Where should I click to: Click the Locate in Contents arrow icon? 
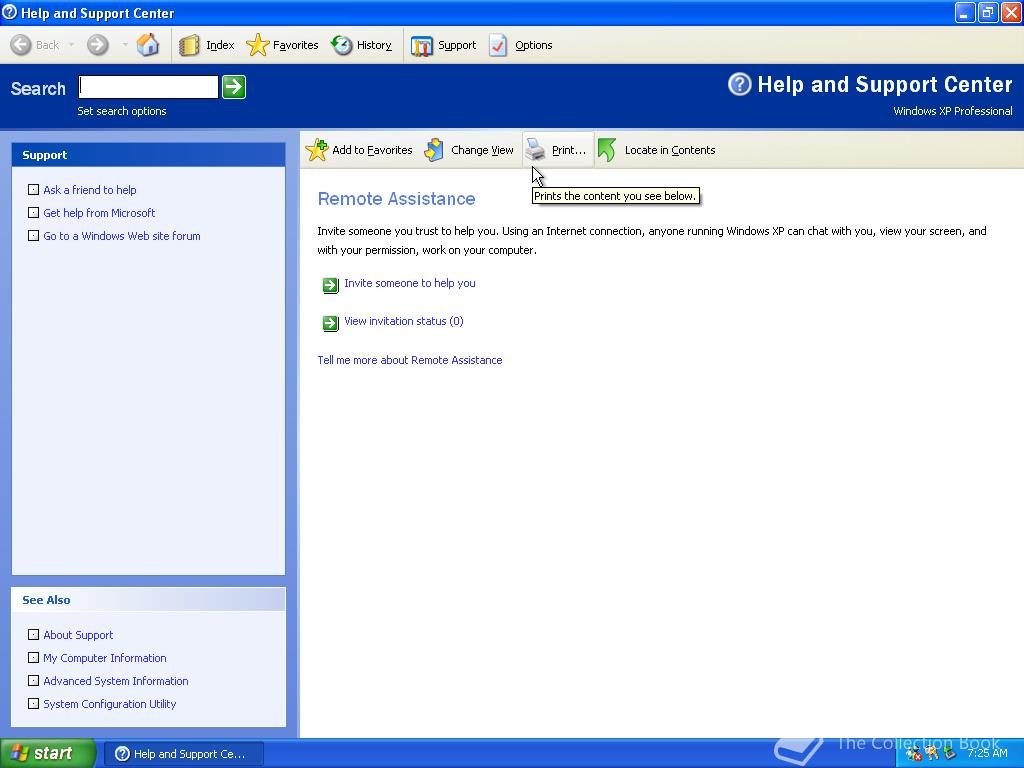pos(607,150)
